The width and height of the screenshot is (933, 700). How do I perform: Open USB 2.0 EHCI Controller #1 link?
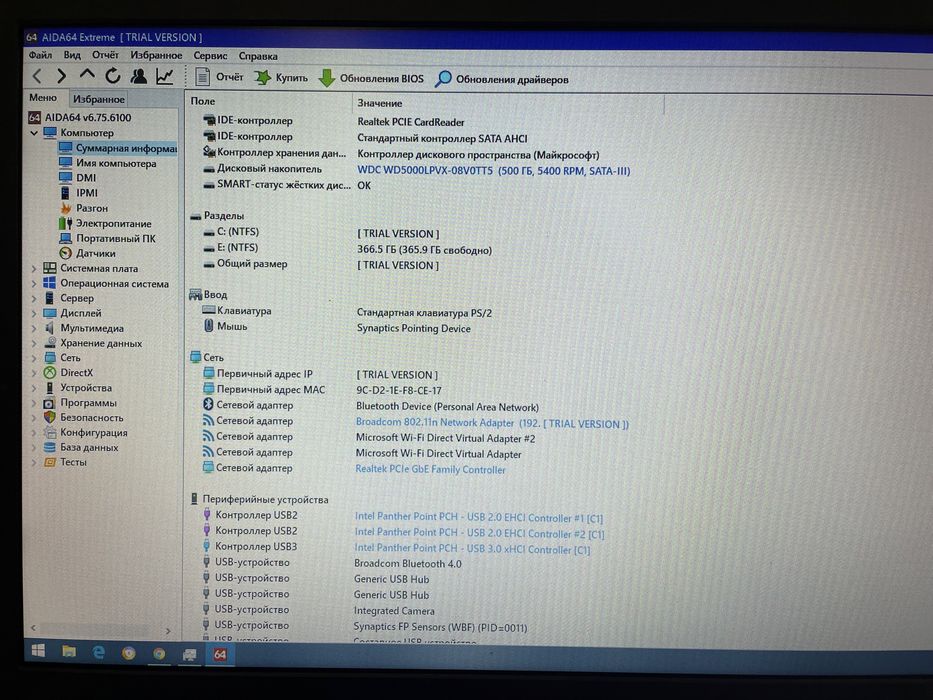point(478,518)
